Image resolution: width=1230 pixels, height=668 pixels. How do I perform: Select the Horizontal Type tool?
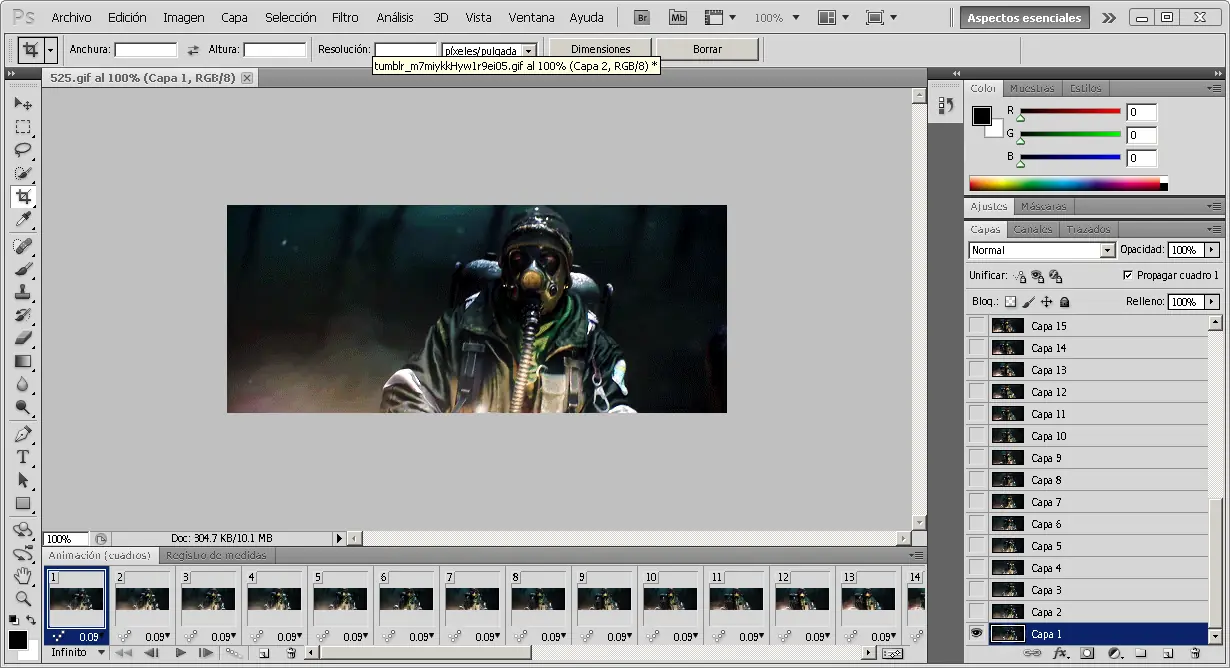tap(23, 457)
